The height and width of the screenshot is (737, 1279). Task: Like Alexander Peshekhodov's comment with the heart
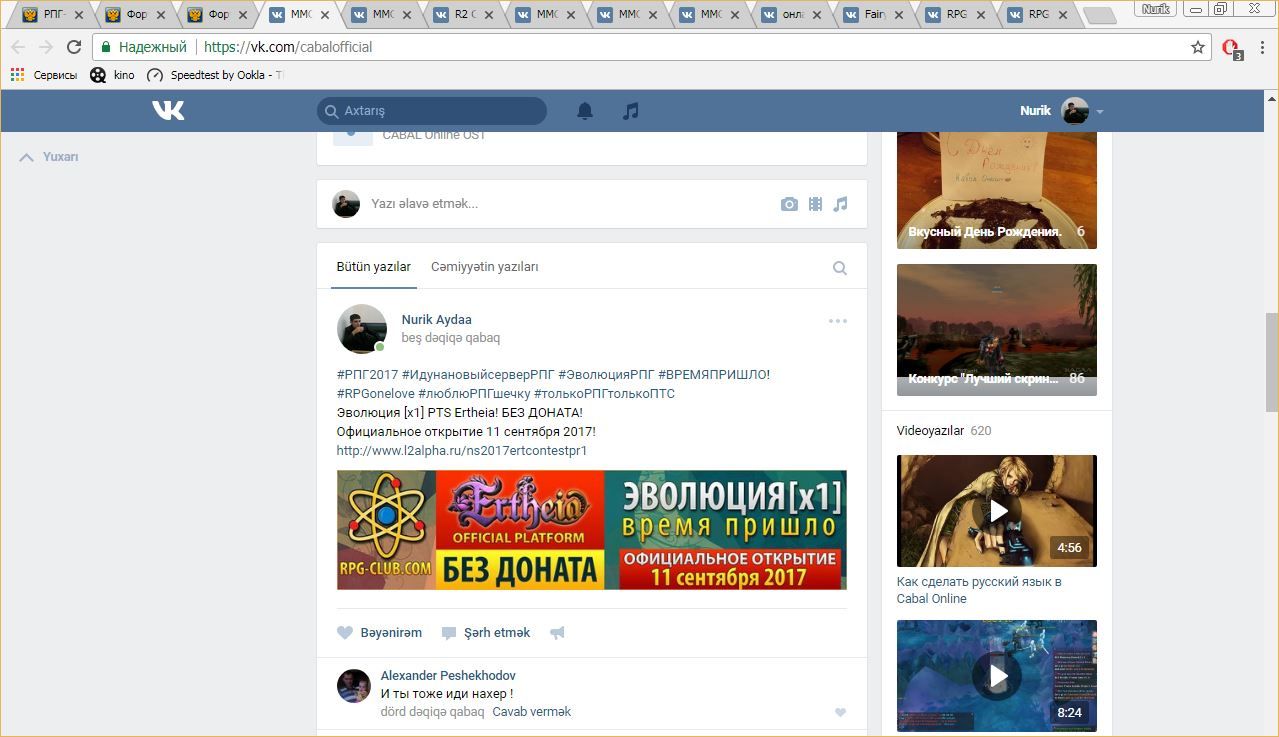[x=840, y=712]
